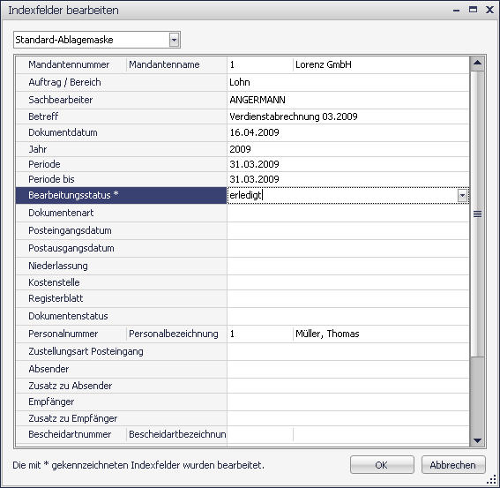Click the Postausgangsdatum value field
The width and height of the screenshot is (500, 488).
[x=348, y=248]
